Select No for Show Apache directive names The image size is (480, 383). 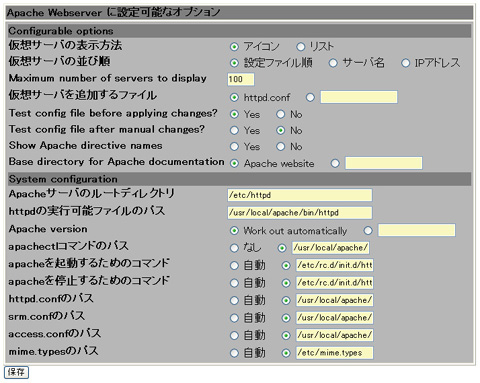tap(281, 146)
